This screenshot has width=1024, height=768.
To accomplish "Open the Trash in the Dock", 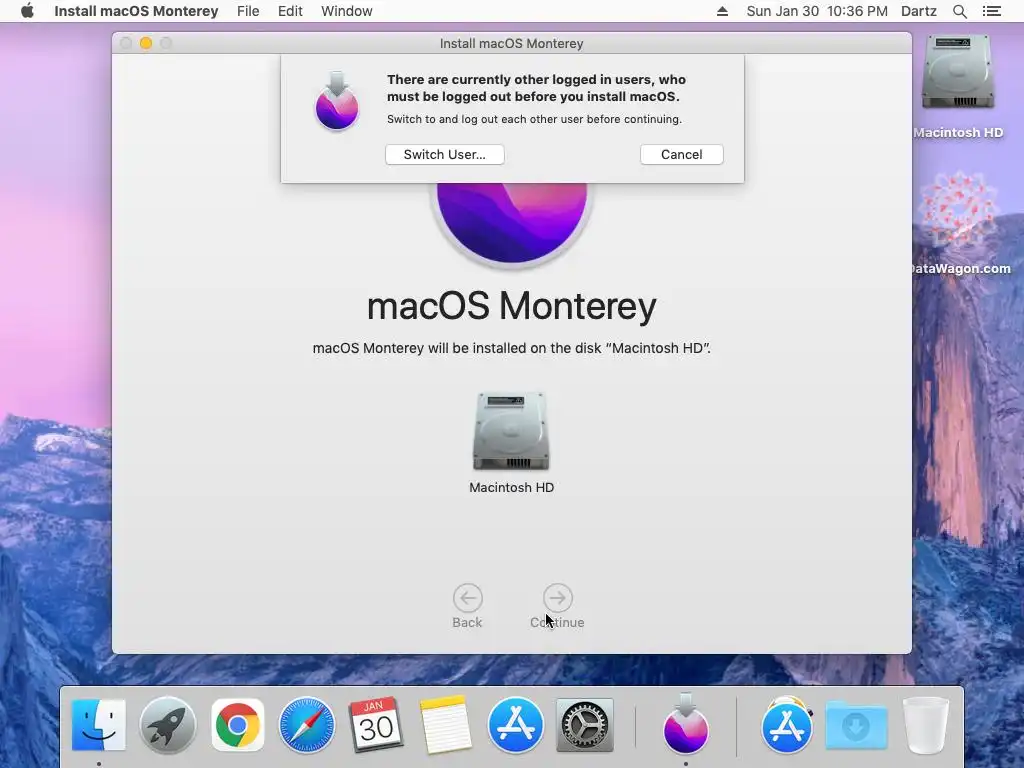I will 925,725.
